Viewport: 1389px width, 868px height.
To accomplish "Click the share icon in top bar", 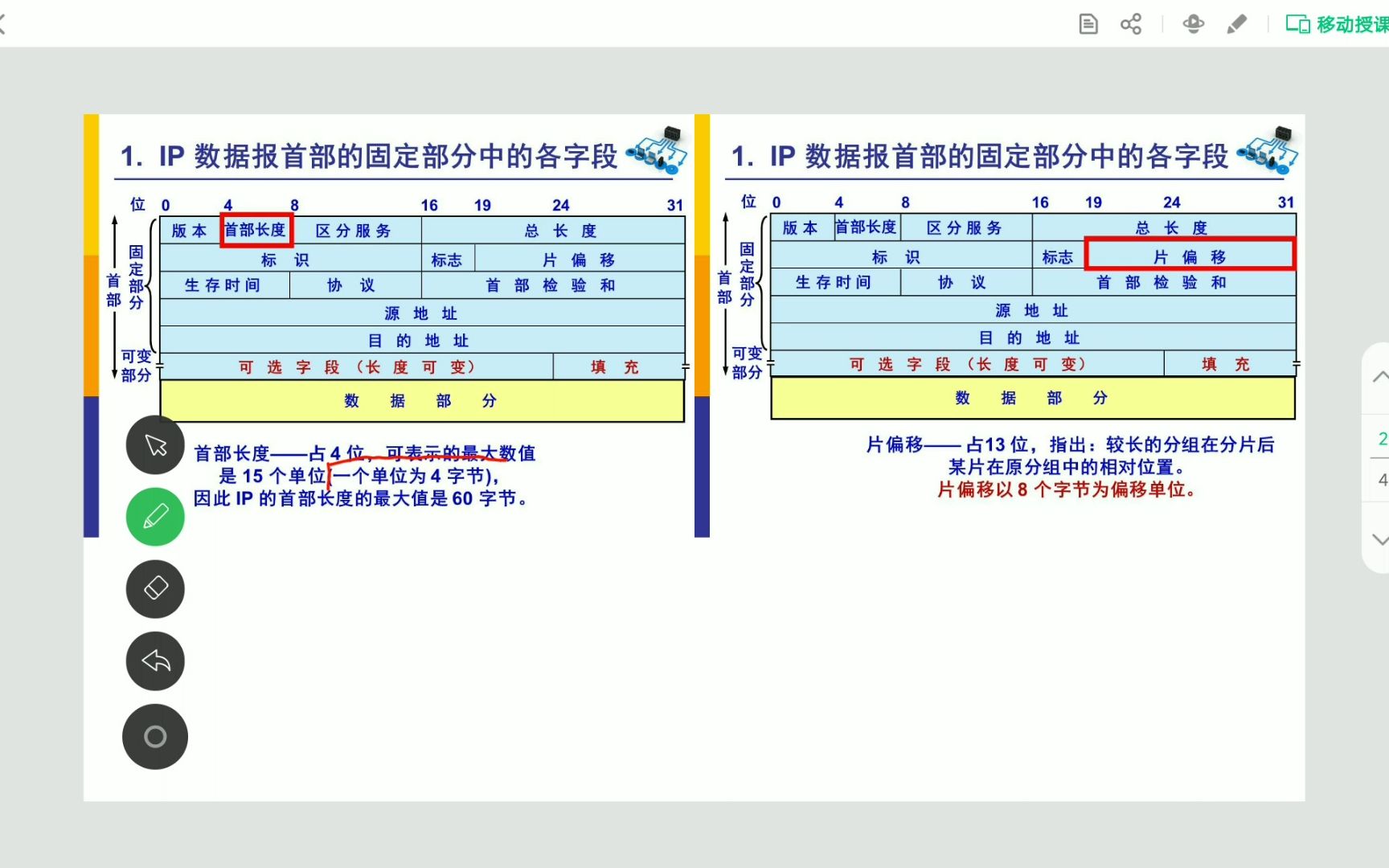I will pos(1131,24).
